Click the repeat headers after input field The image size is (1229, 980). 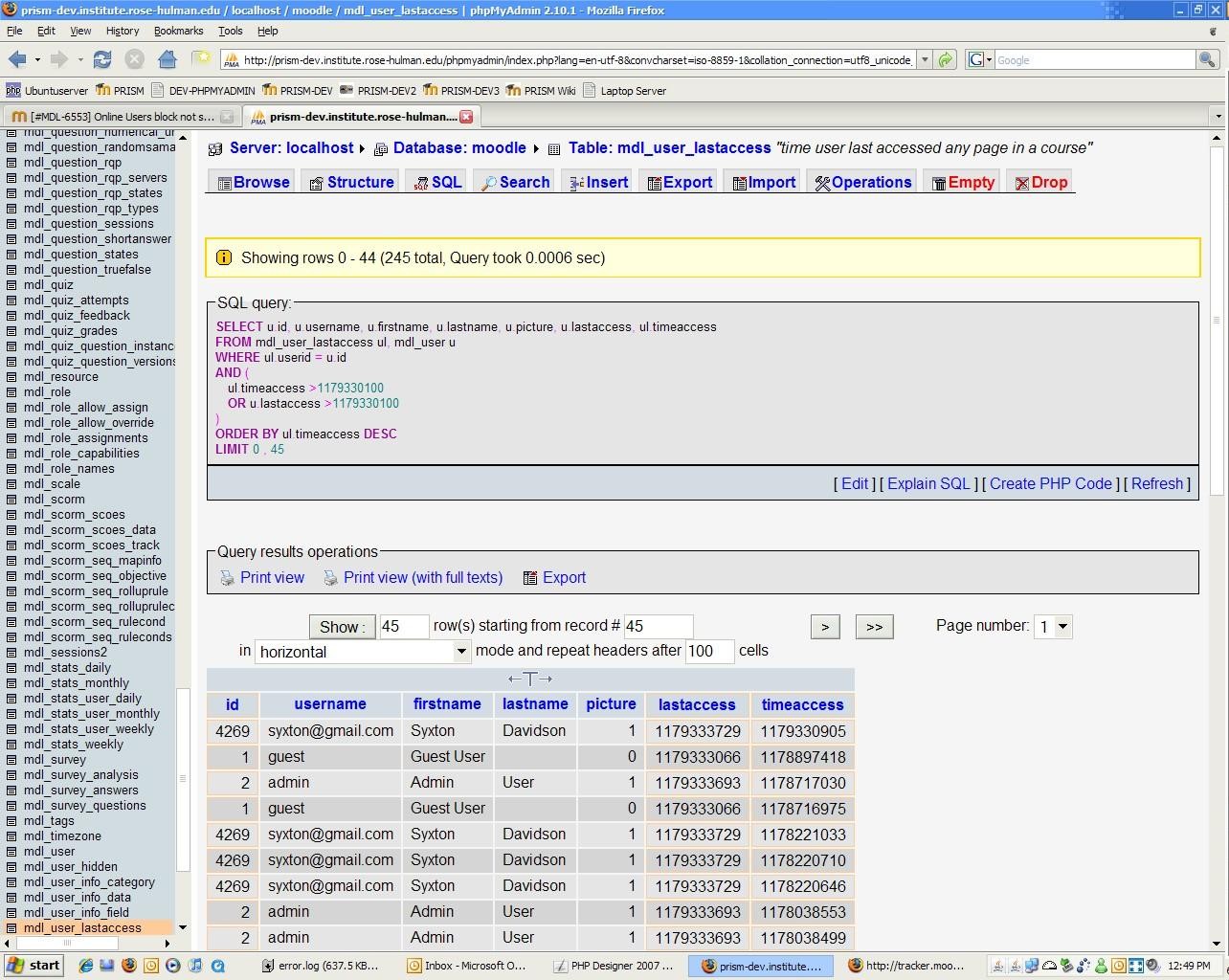[710, 652]
